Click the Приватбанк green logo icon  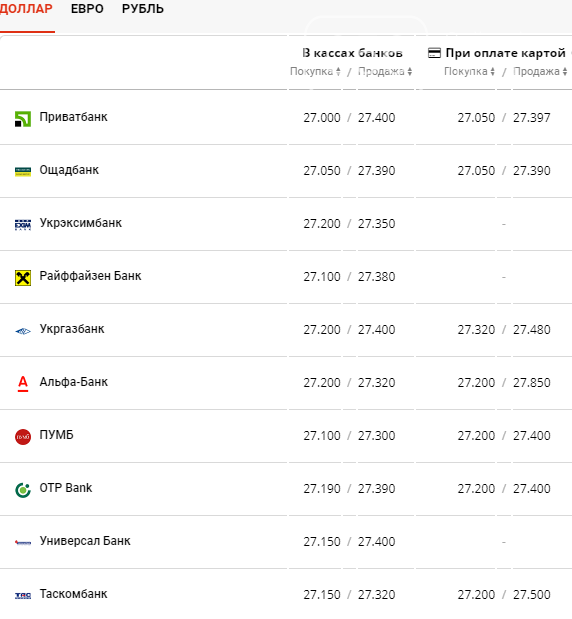(x=23, y=119)
